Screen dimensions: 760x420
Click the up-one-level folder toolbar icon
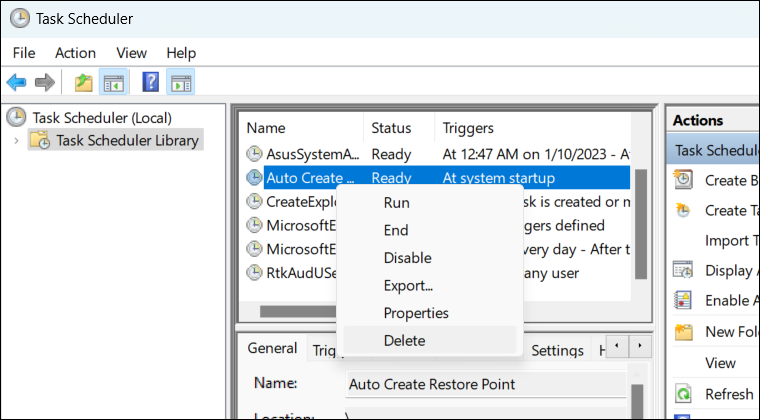(84, 82)
